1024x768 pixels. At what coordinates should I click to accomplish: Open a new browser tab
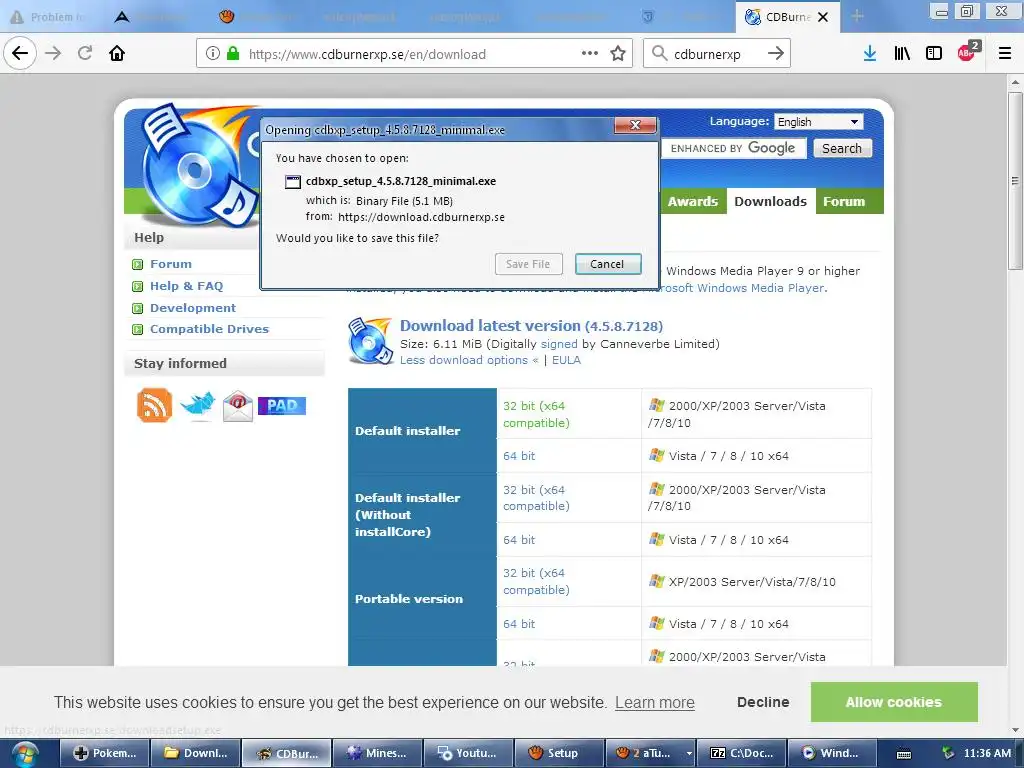(x=857, y=16)
